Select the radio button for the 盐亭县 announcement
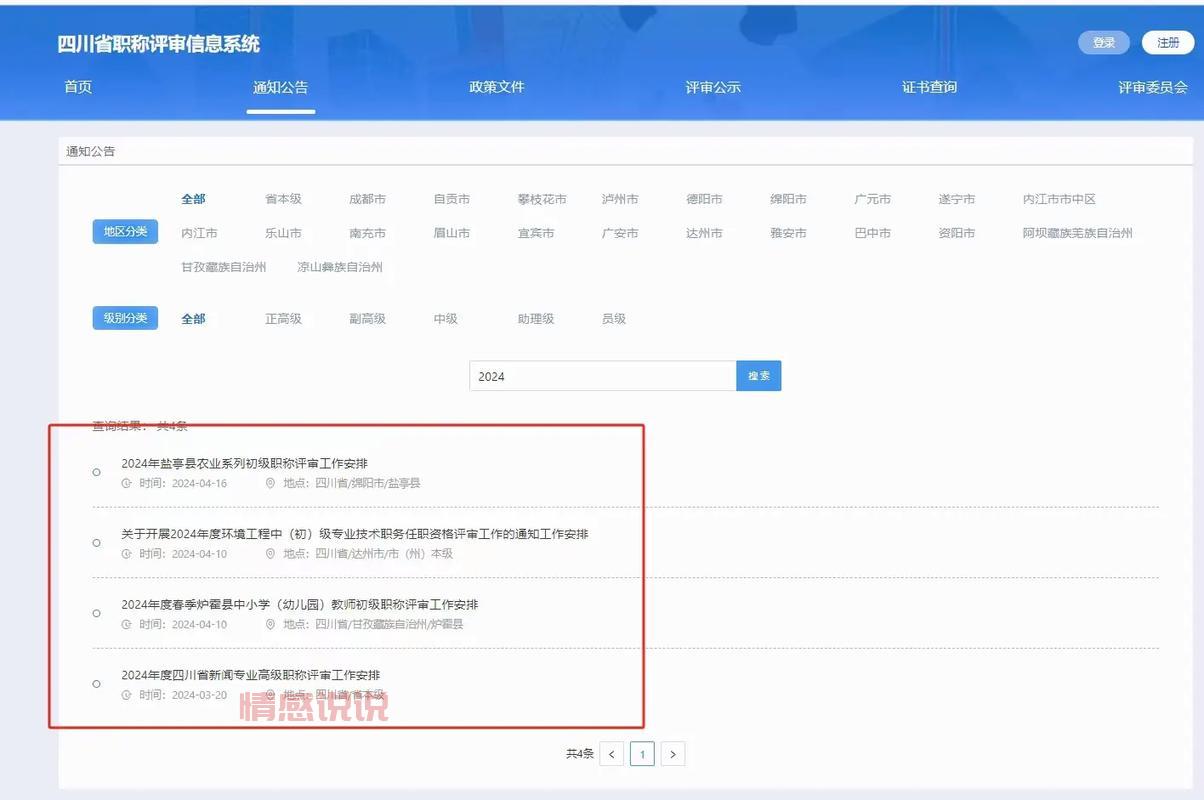The width and height of the screenshot is (1204, 800). [96, 471]
